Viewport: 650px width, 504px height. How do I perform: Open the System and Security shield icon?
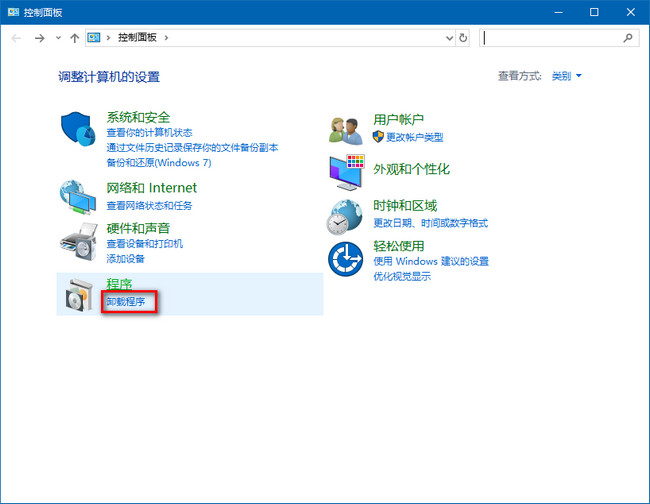(x=78, y=128)
